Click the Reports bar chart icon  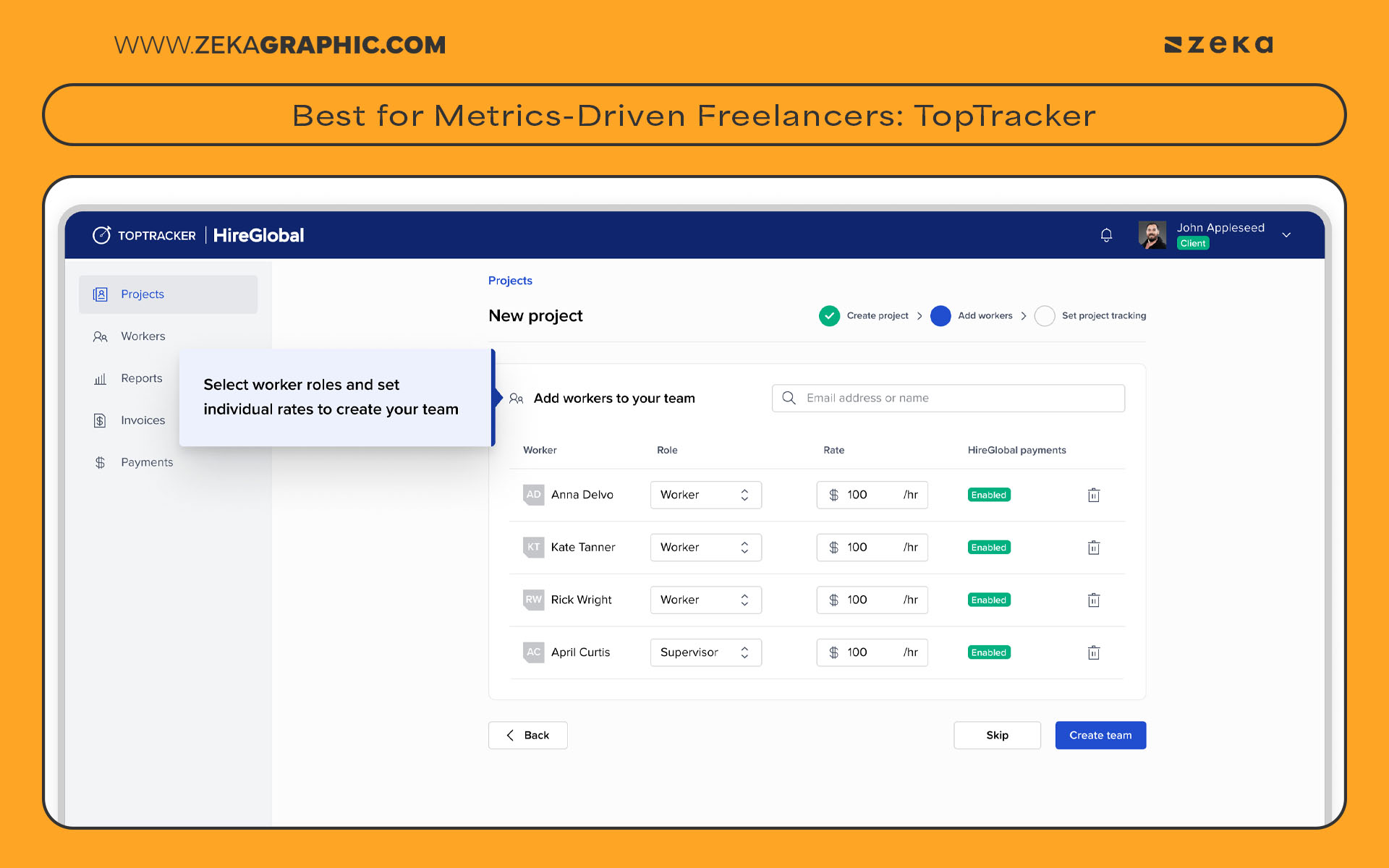click(100, 378)
